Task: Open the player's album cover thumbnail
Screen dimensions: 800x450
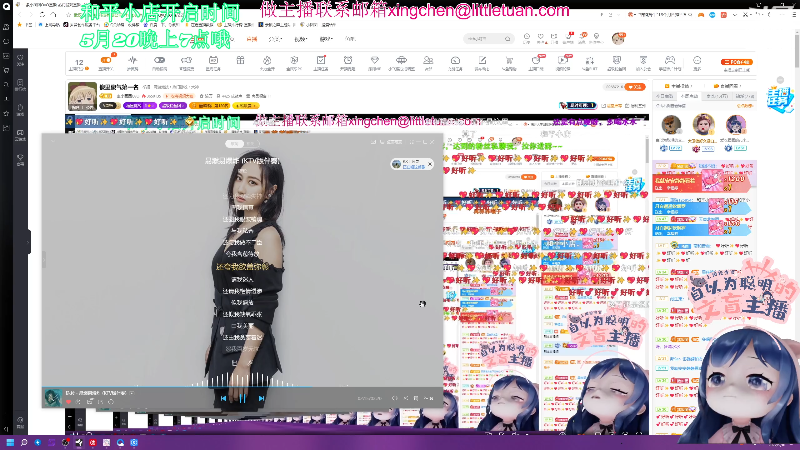Action: (53, 397)
